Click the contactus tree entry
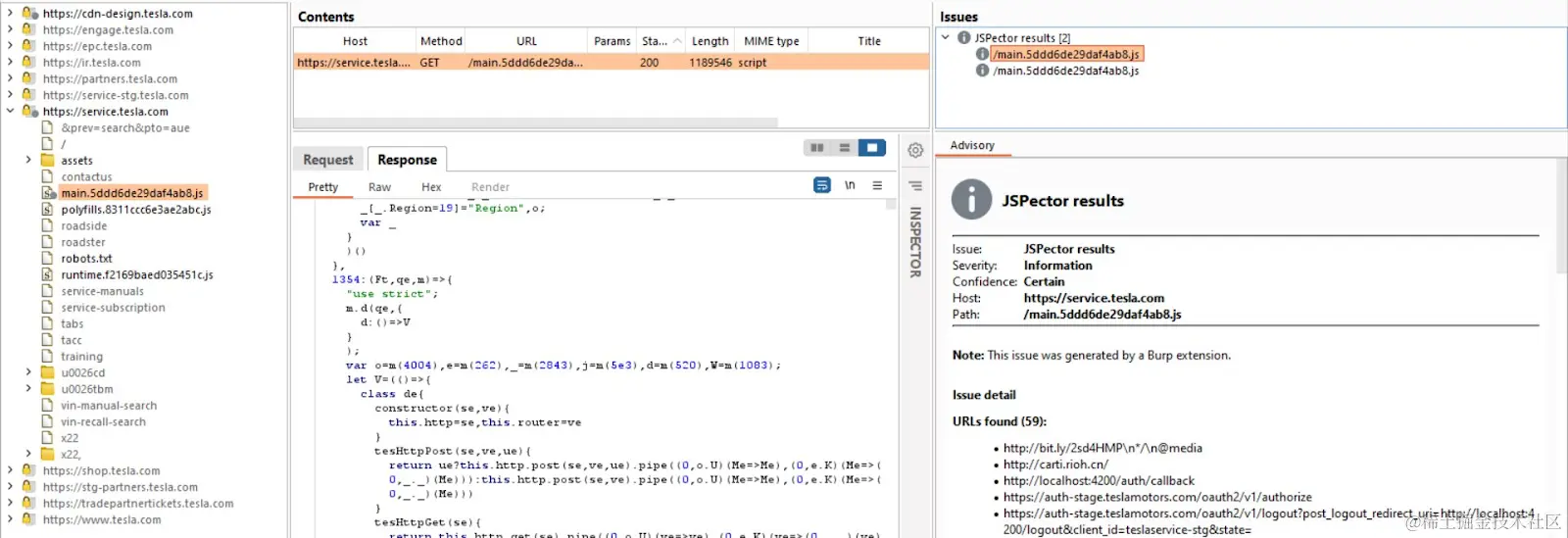Image resolution: width=1568 pixels, height=538 pixels. pos(86,177)
